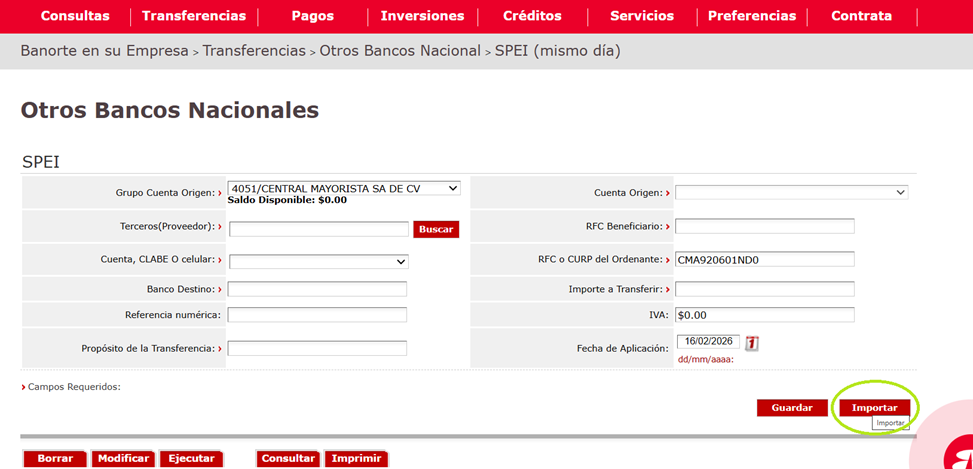Expand the Cuenta Origen dropdown

point(792,193)
